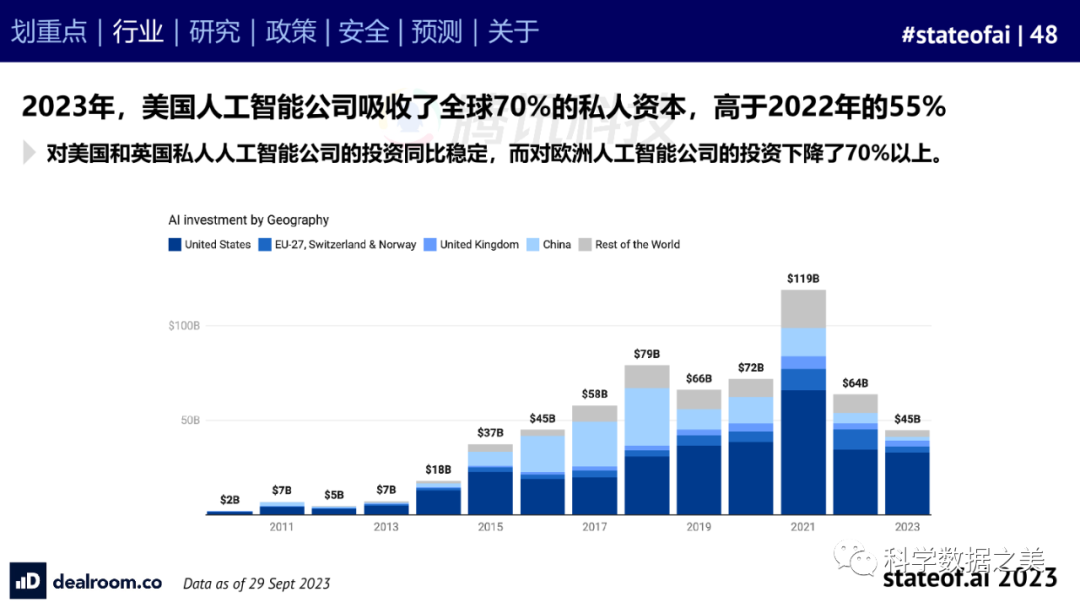Click the dealroom.co logo icon
The height and width of the screenshot is (608, 1080).
pos(28,581)
